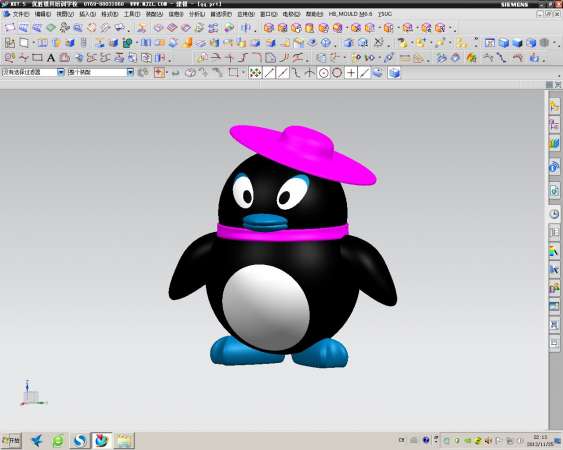This screenshot has height=450, width=563.
Task: Toggle the arc center snap icon
Action: pyautogui.click(x=324, y=73)
